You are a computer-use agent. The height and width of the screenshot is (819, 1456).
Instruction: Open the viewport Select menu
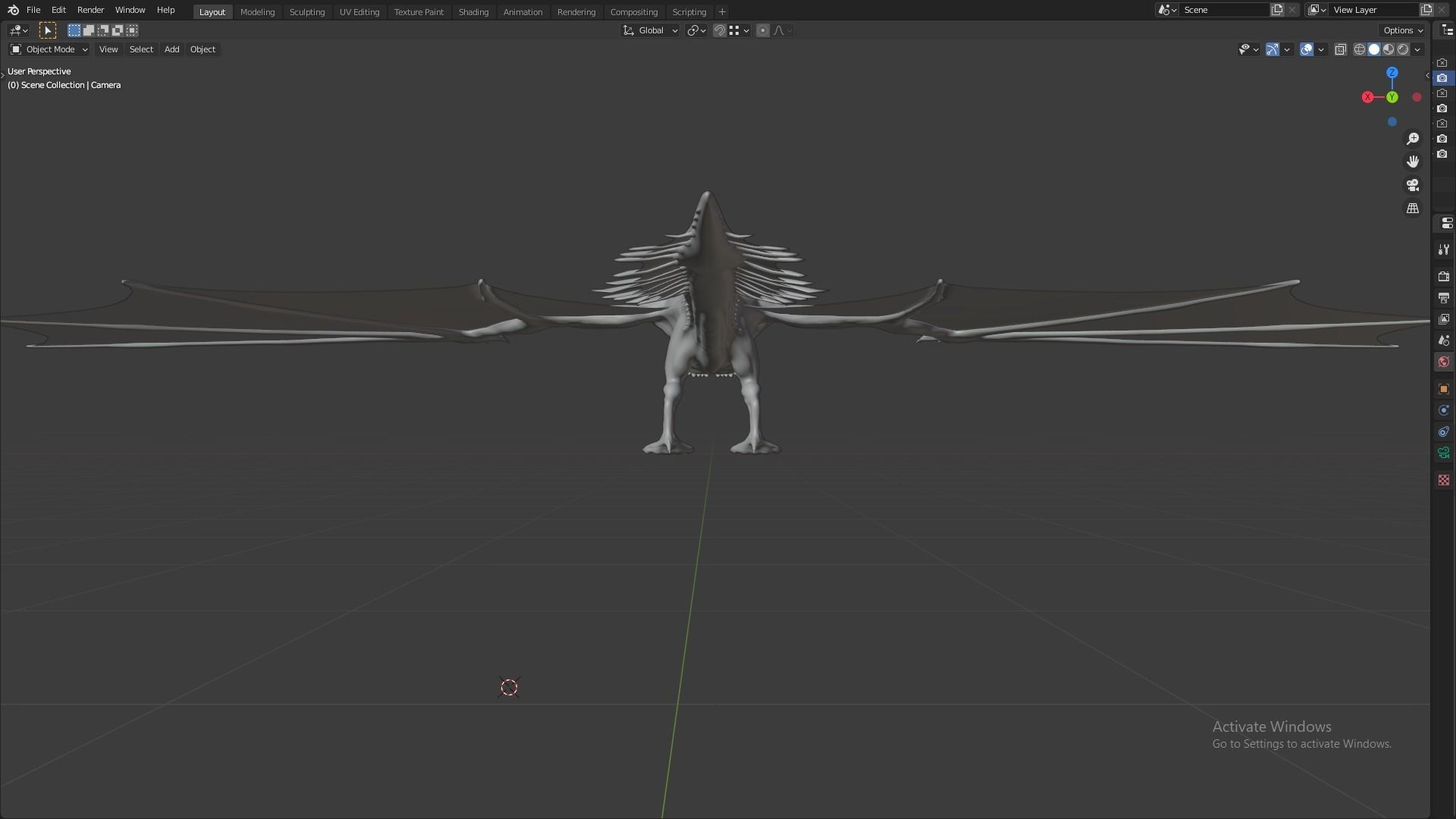141,49
